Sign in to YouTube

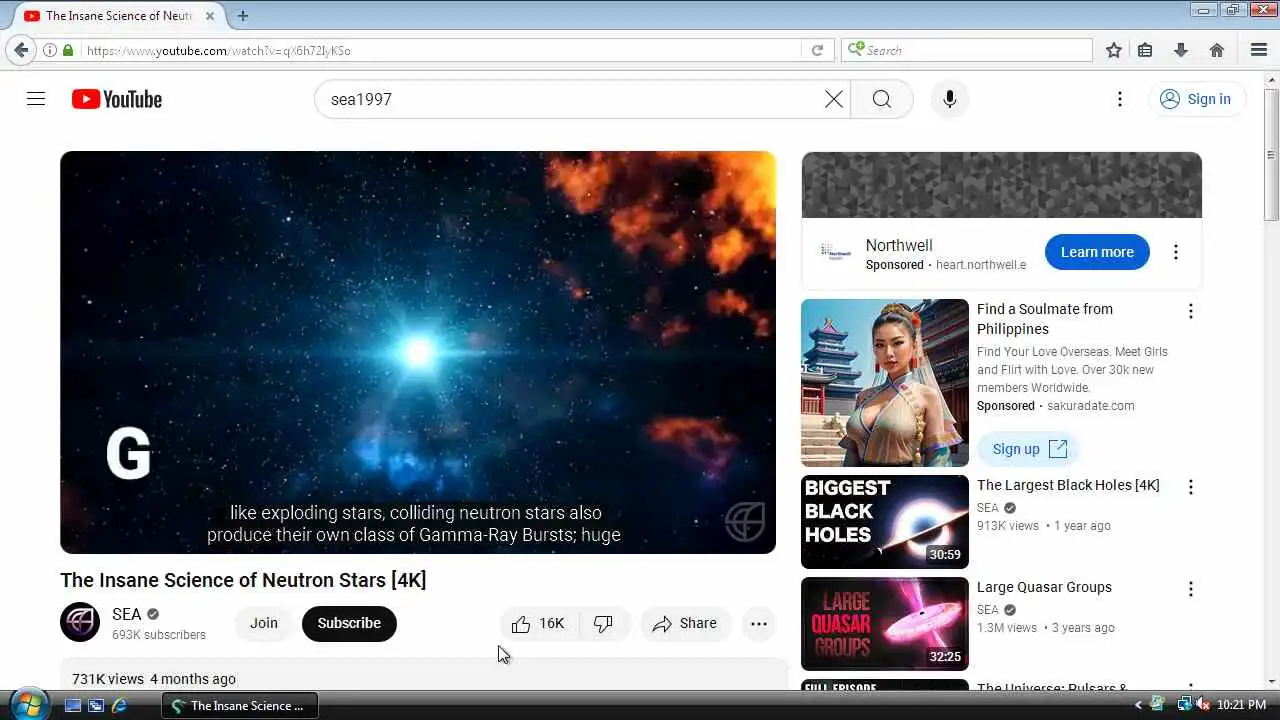(1196, 99)
